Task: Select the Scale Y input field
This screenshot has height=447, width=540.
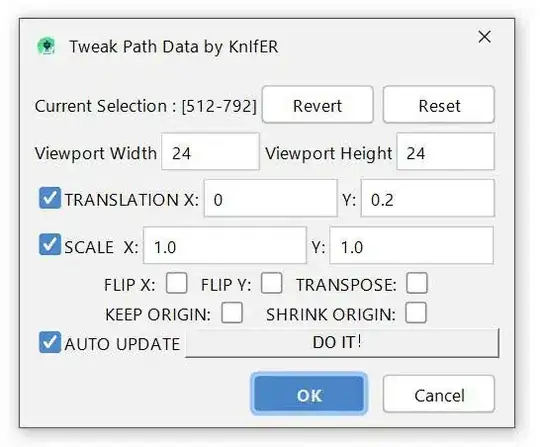Action: 412,245
